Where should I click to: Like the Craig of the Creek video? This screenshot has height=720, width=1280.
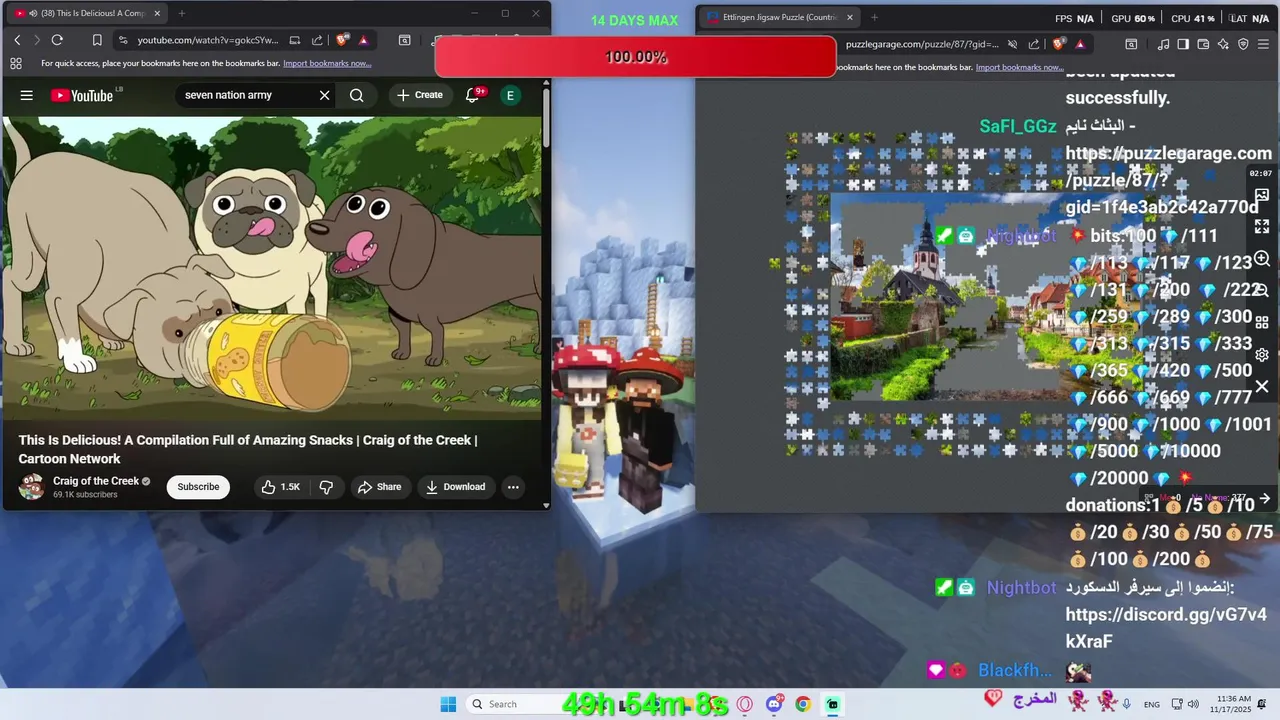280,487
